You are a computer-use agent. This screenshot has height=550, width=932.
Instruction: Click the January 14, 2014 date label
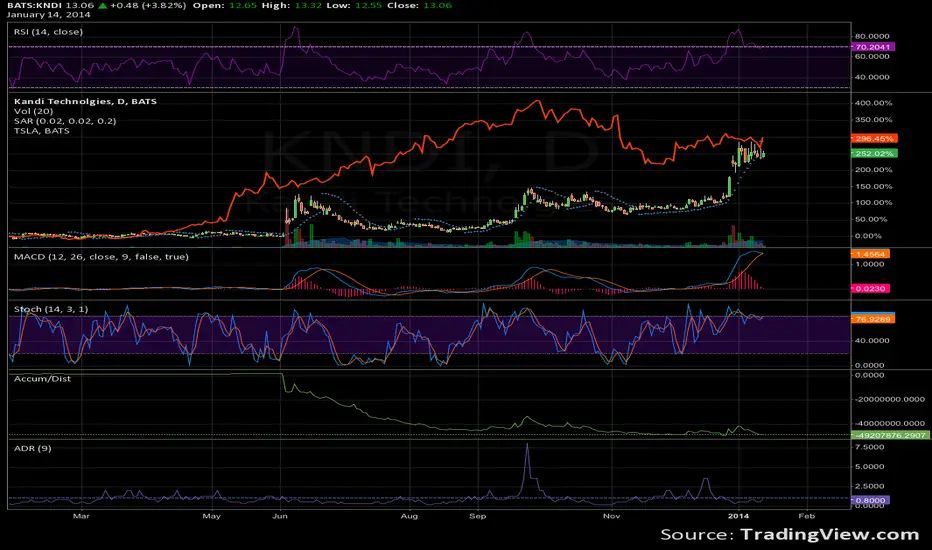tap(48, 14)
